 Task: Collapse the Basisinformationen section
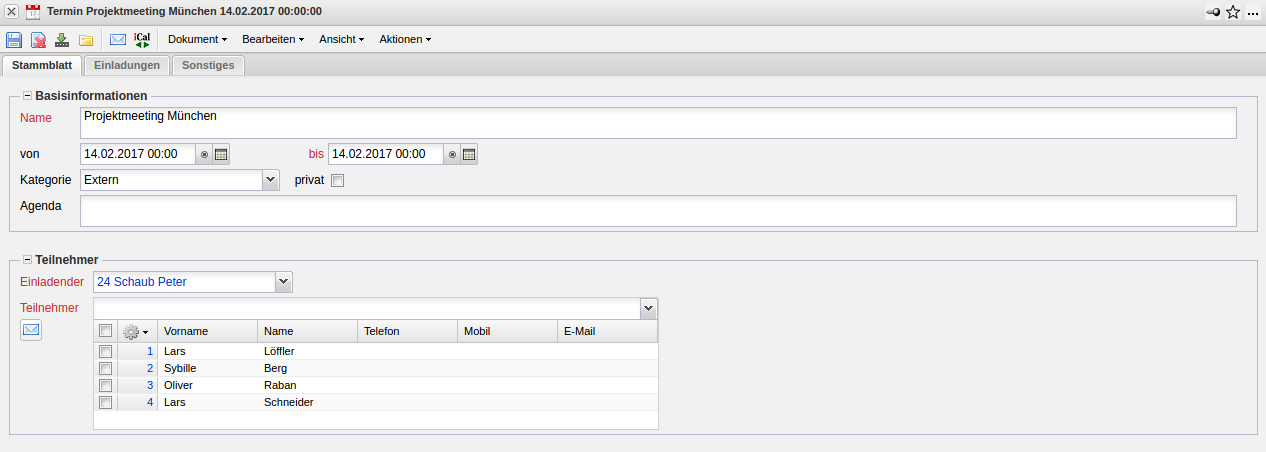[x=27, y=96]
